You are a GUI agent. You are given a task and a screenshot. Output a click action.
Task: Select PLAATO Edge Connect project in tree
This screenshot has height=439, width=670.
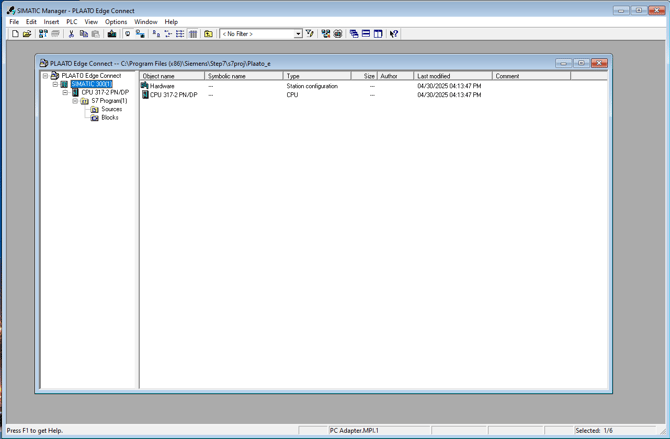pyautogui.click(x=91, y=76)
